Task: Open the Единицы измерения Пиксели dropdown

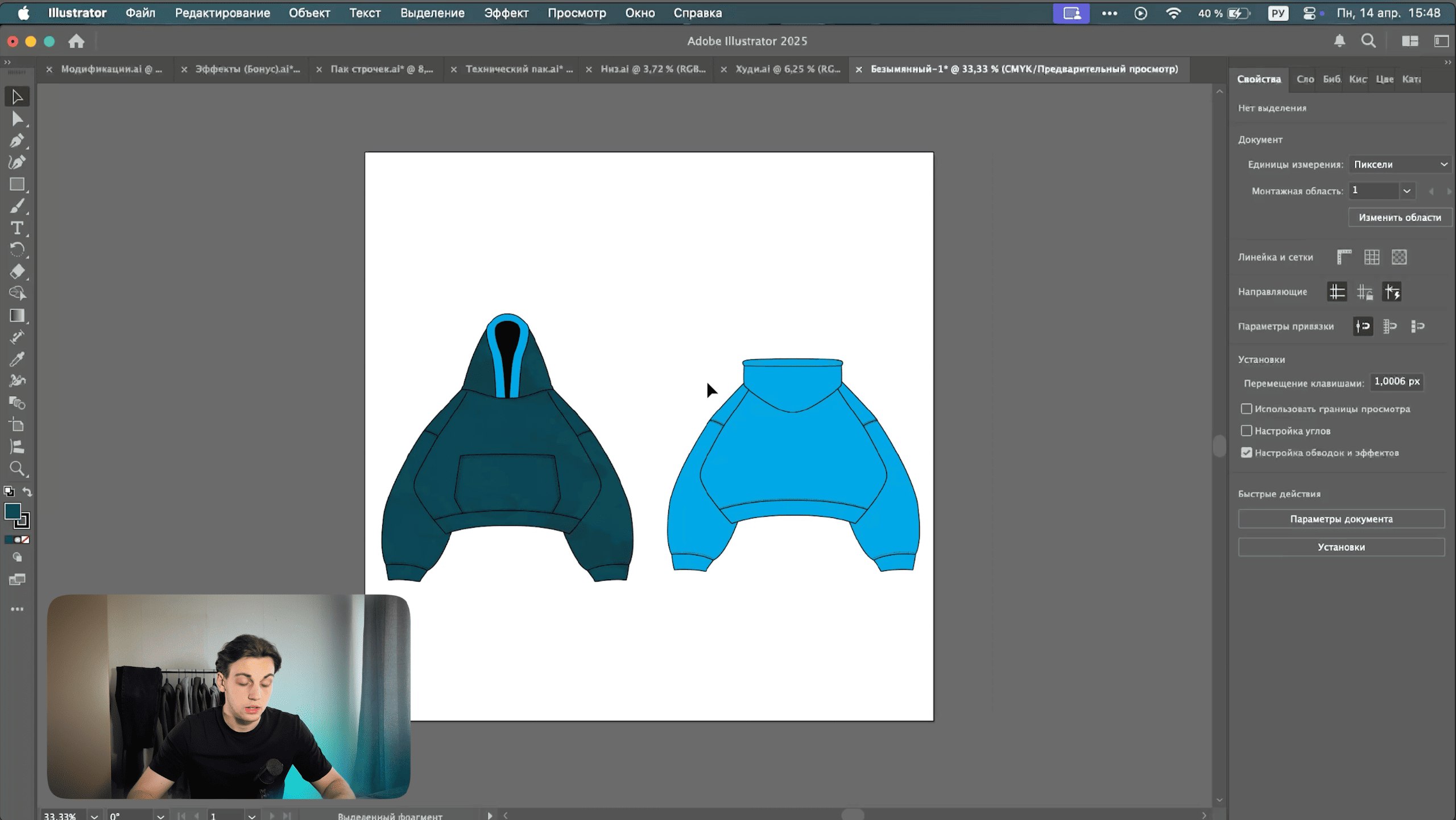Action: 1399,164
